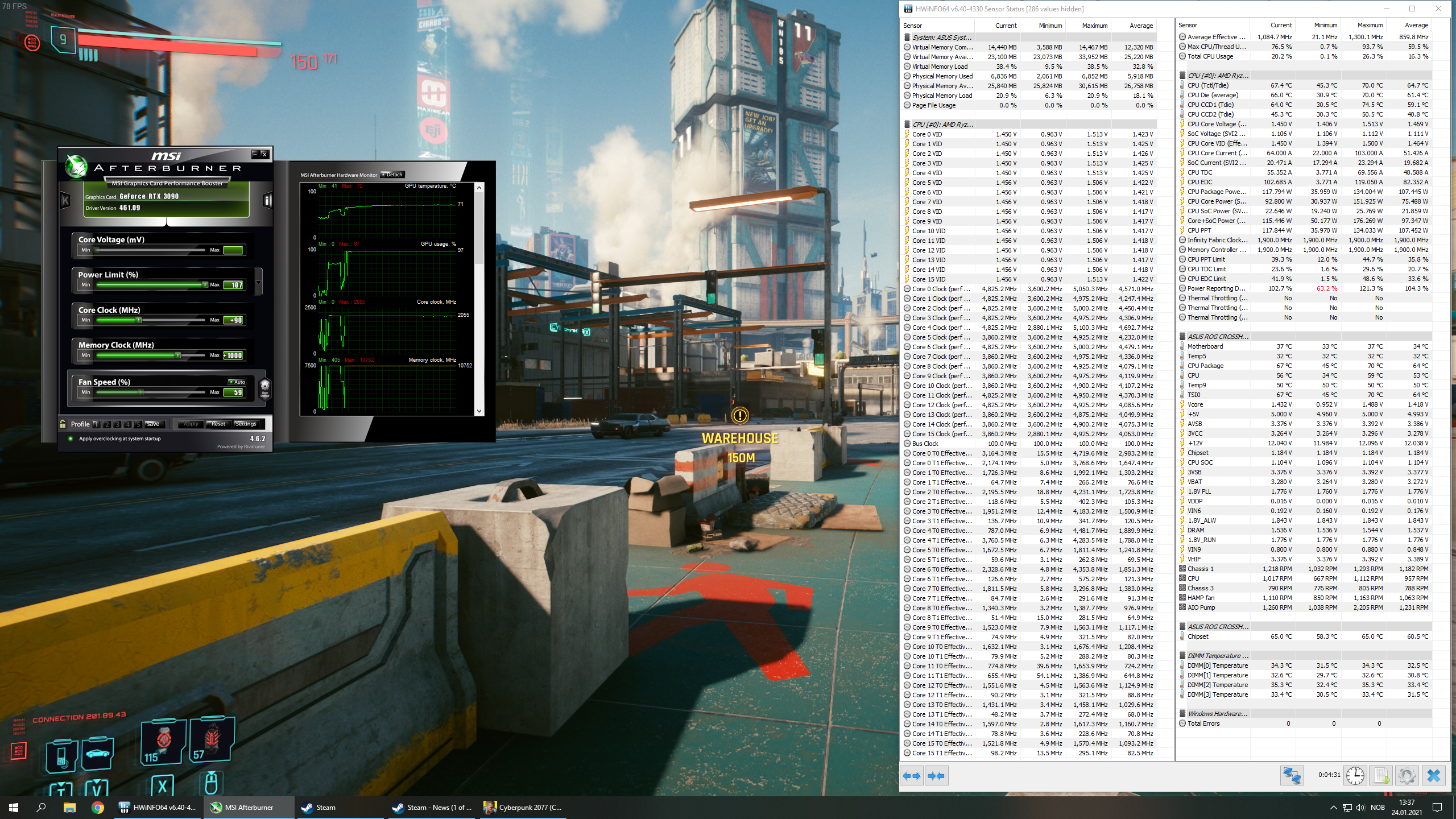This screenshot has width=1456, height=819.
Task: Click the Afterburner Reset button
Action: [x=218, y=424]
